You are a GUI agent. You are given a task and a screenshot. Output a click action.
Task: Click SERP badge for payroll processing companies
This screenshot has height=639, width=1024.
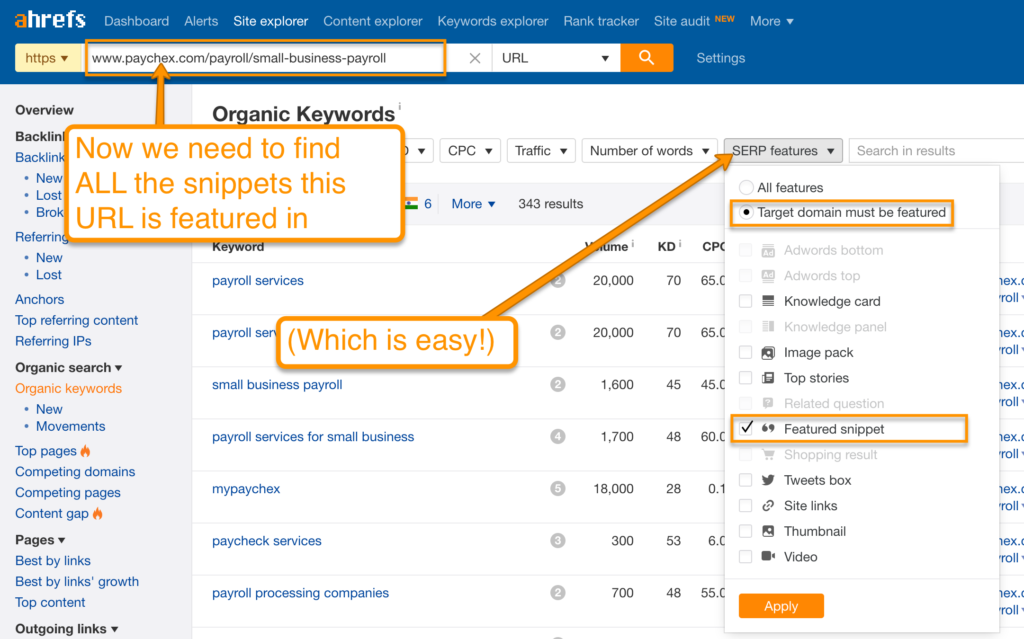click(557, 593)
